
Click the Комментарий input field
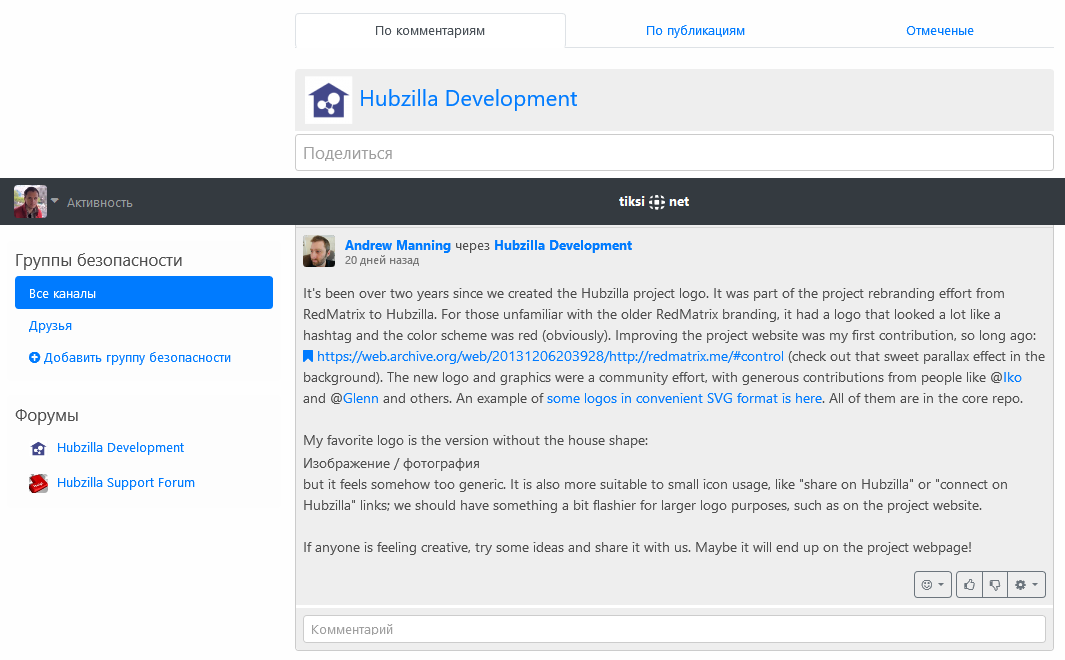coord(674,629)
